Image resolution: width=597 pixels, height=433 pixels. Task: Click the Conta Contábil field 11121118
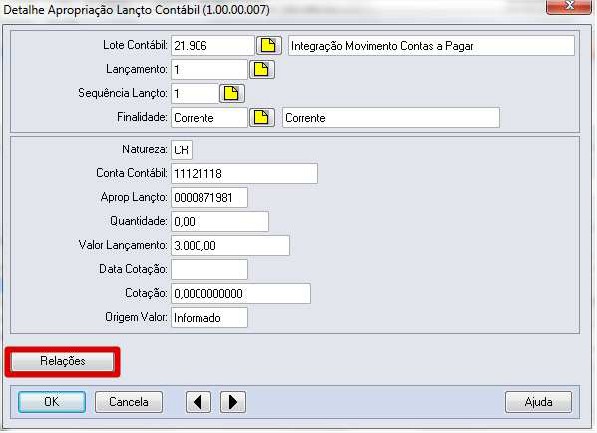[x=244, y=174]
